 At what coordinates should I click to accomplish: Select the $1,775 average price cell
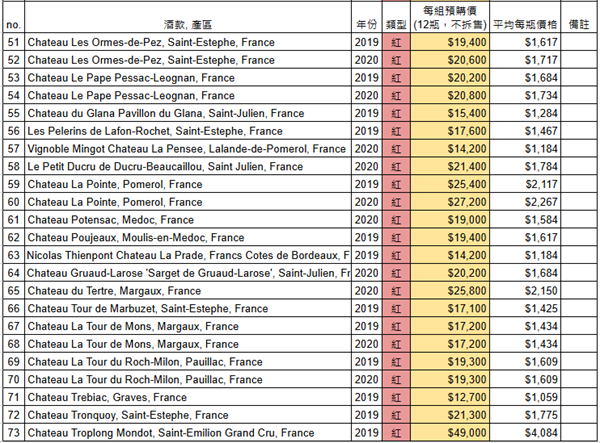coord(525,415)
